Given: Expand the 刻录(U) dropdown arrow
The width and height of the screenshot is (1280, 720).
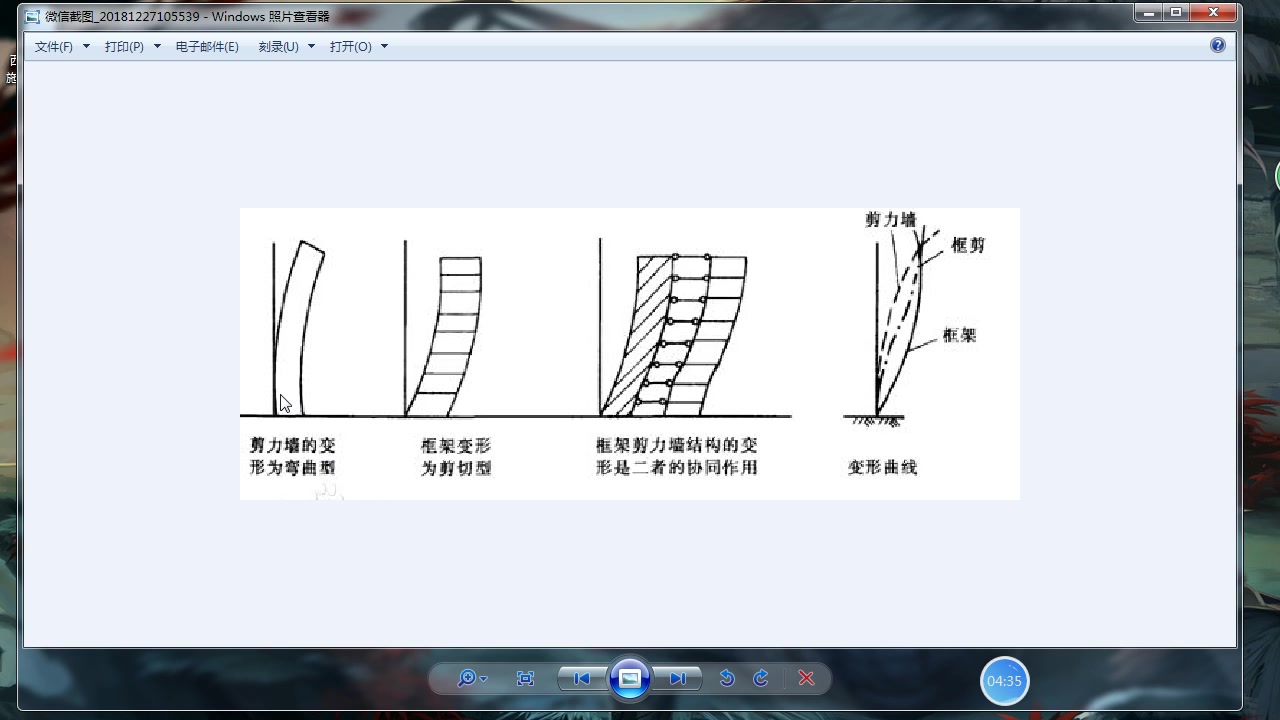Looking at the screenshot, I should click(311, 46).
